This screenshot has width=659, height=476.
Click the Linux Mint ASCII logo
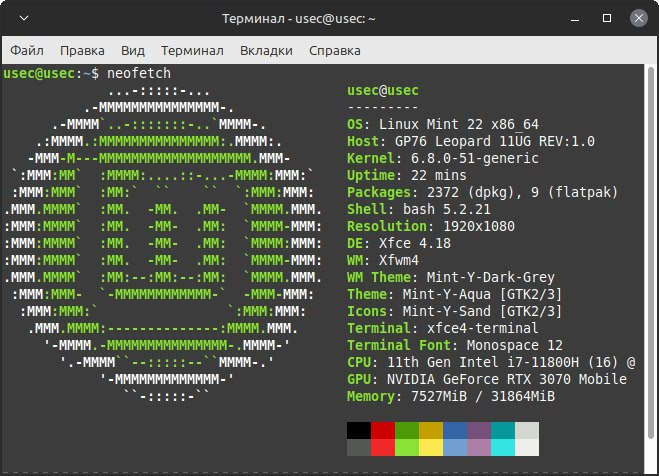click(163, 243)
